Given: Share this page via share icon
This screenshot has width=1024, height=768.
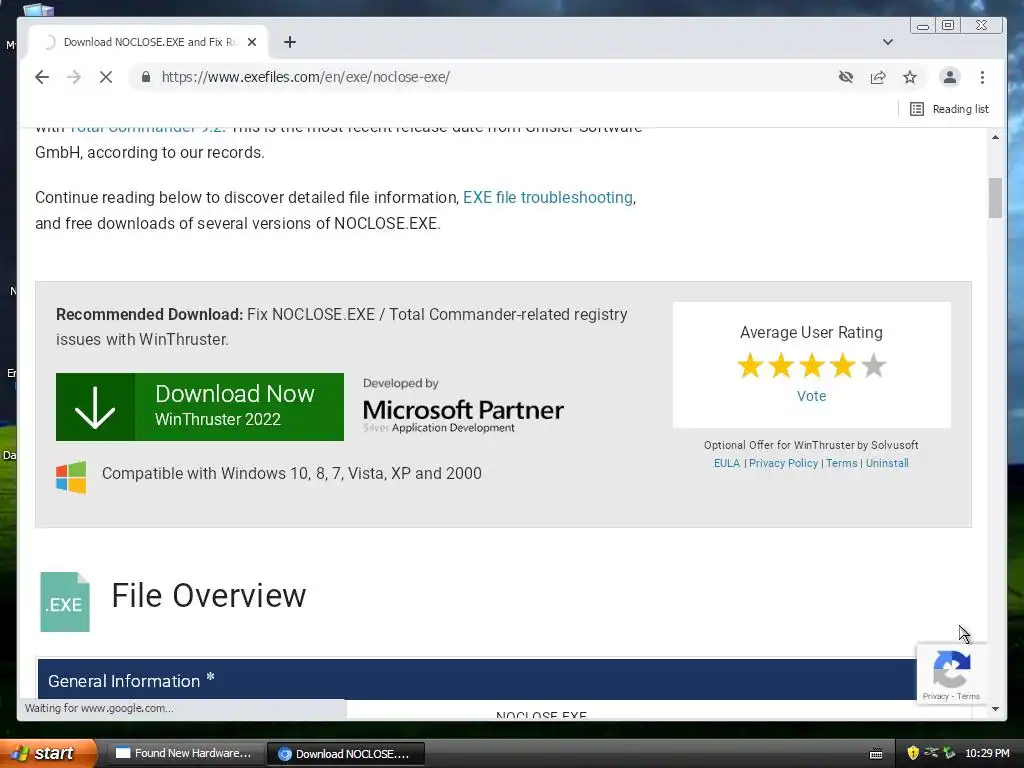Looking at the screenshot, I should (x=878, y=77).
